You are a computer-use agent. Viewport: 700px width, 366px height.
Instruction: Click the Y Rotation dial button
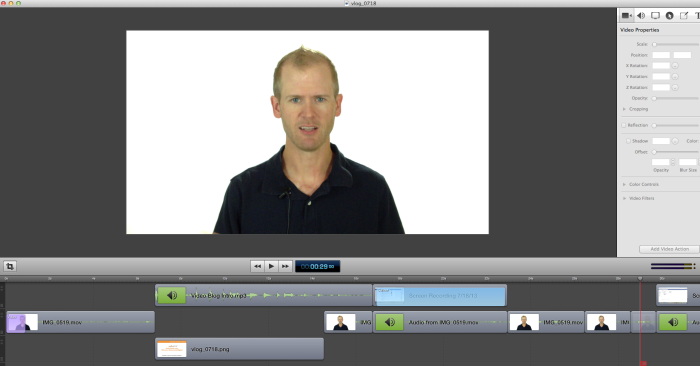[x=675, y=77]
